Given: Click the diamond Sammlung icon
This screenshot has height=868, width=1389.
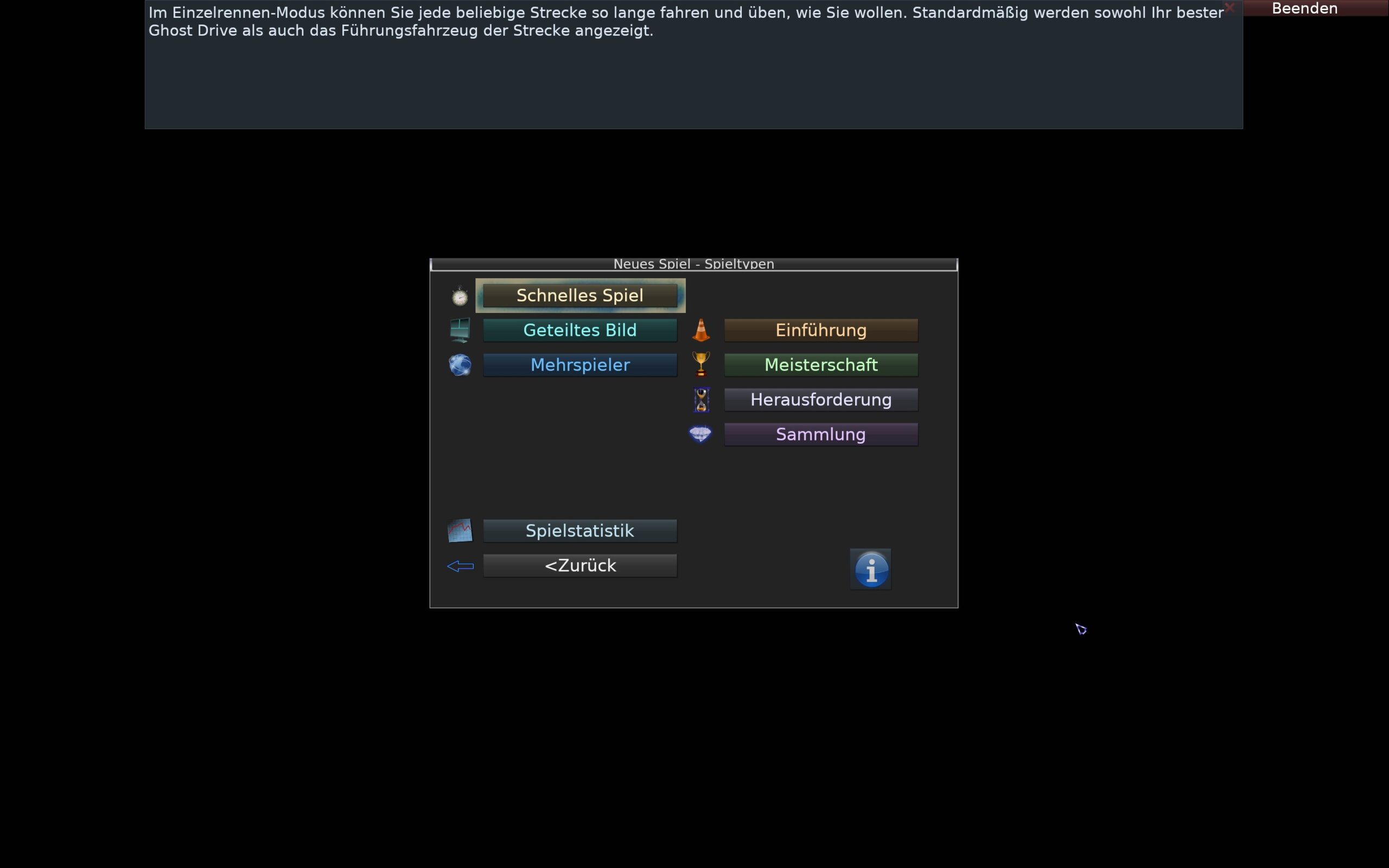Looking at the screenshot, I should tap(700, 434).
